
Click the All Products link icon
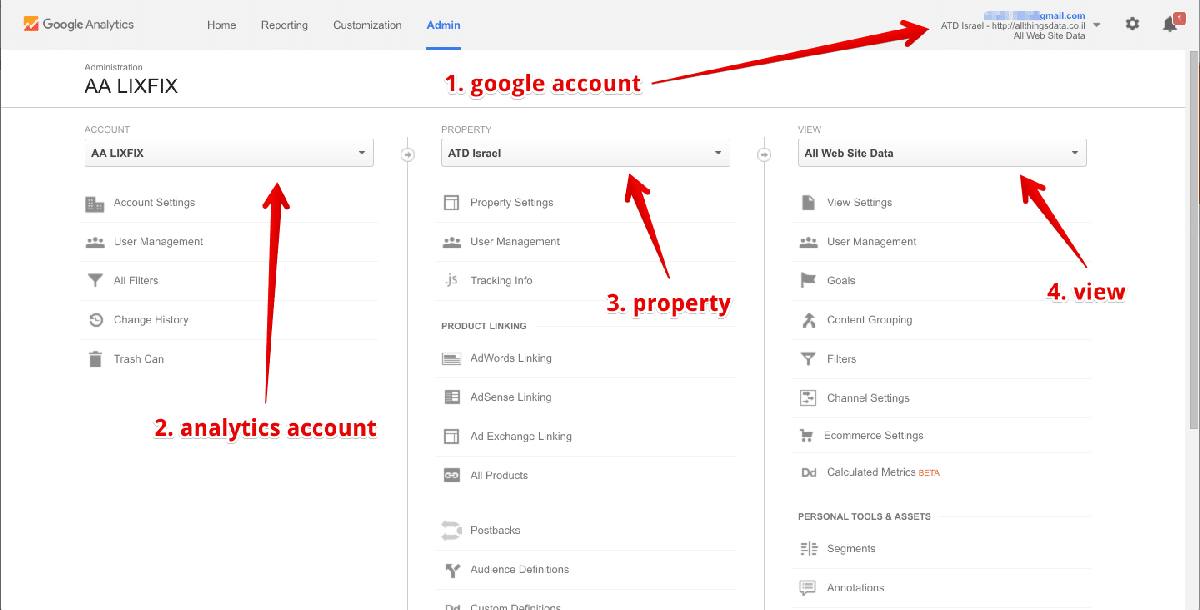451,476
